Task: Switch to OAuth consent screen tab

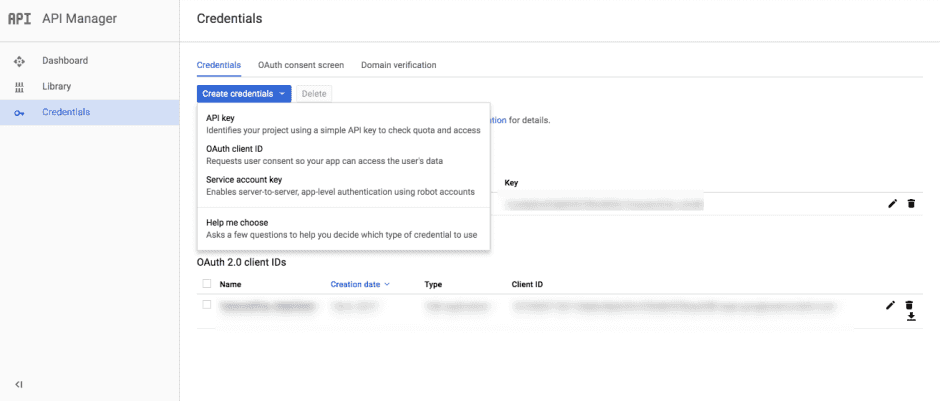Action: click(300, 65)
